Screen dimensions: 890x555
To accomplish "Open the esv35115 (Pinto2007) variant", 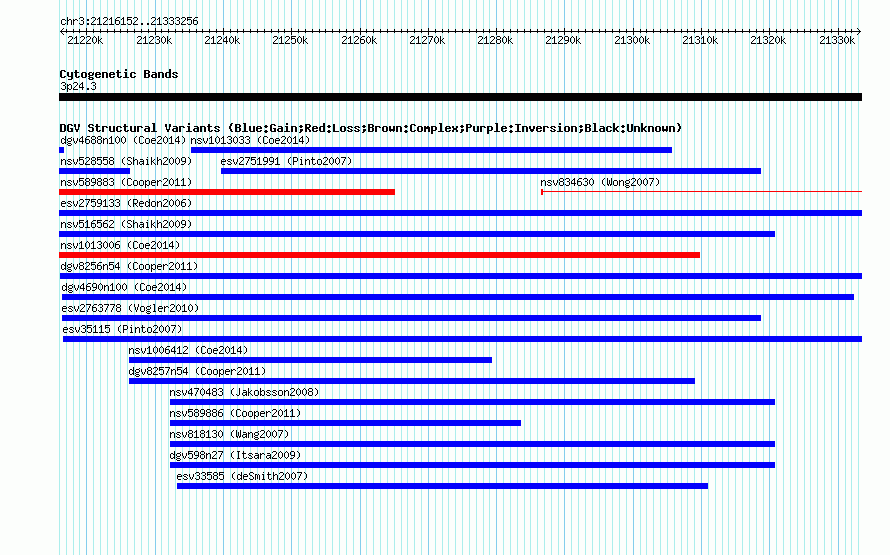I will click(x=122, y=329).
